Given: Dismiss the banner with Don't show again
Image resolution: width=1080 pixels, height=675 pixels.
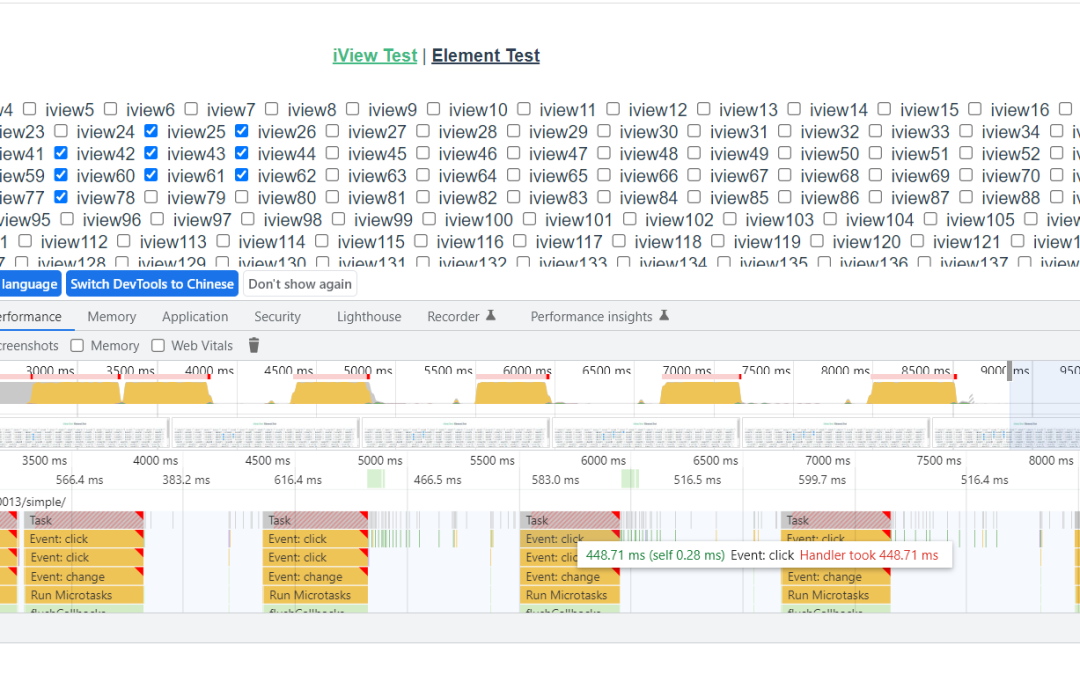Looking at the screenshot, I should [x=300, y=284].
